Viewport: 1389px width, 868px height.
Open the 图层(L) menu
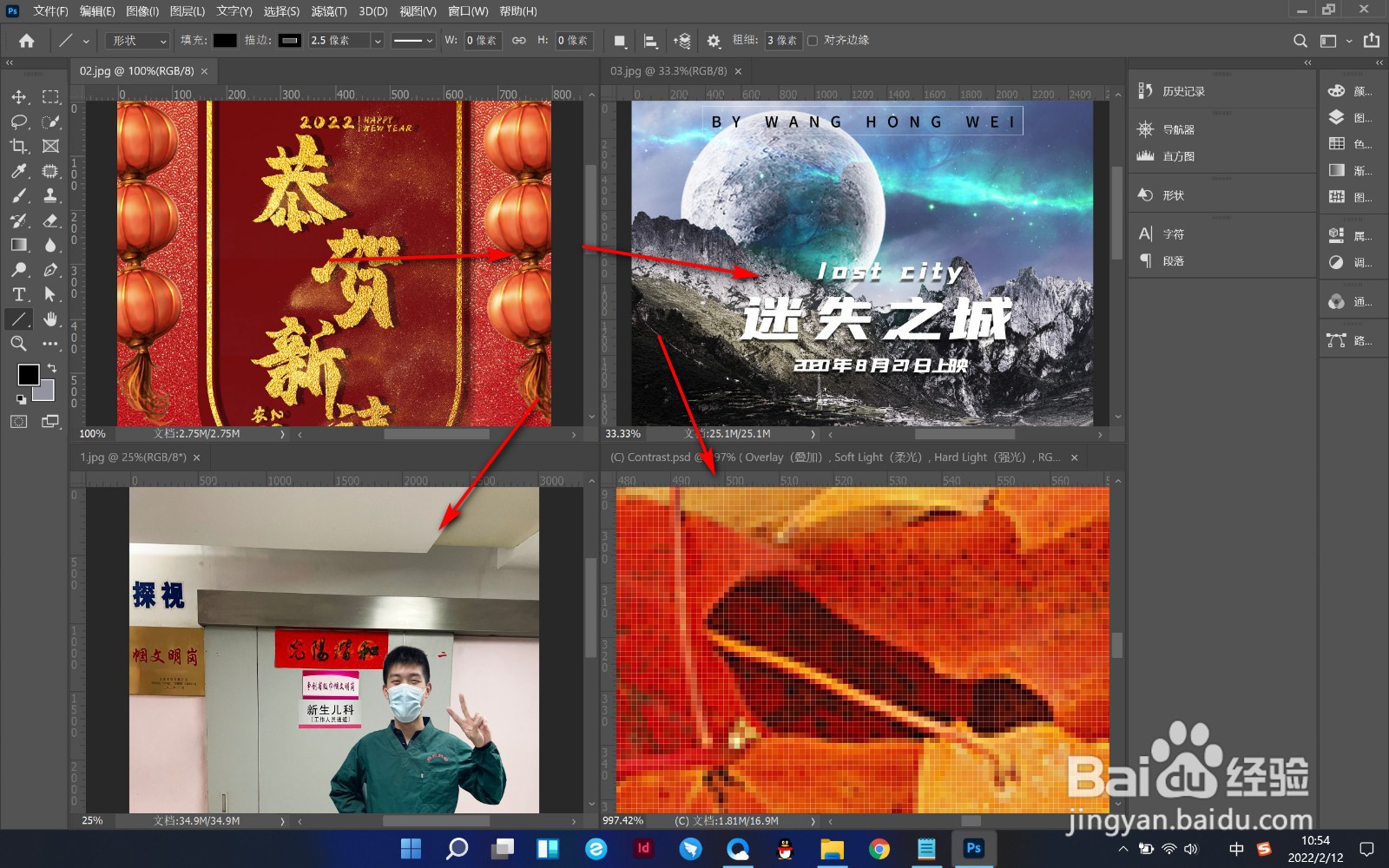188,11
